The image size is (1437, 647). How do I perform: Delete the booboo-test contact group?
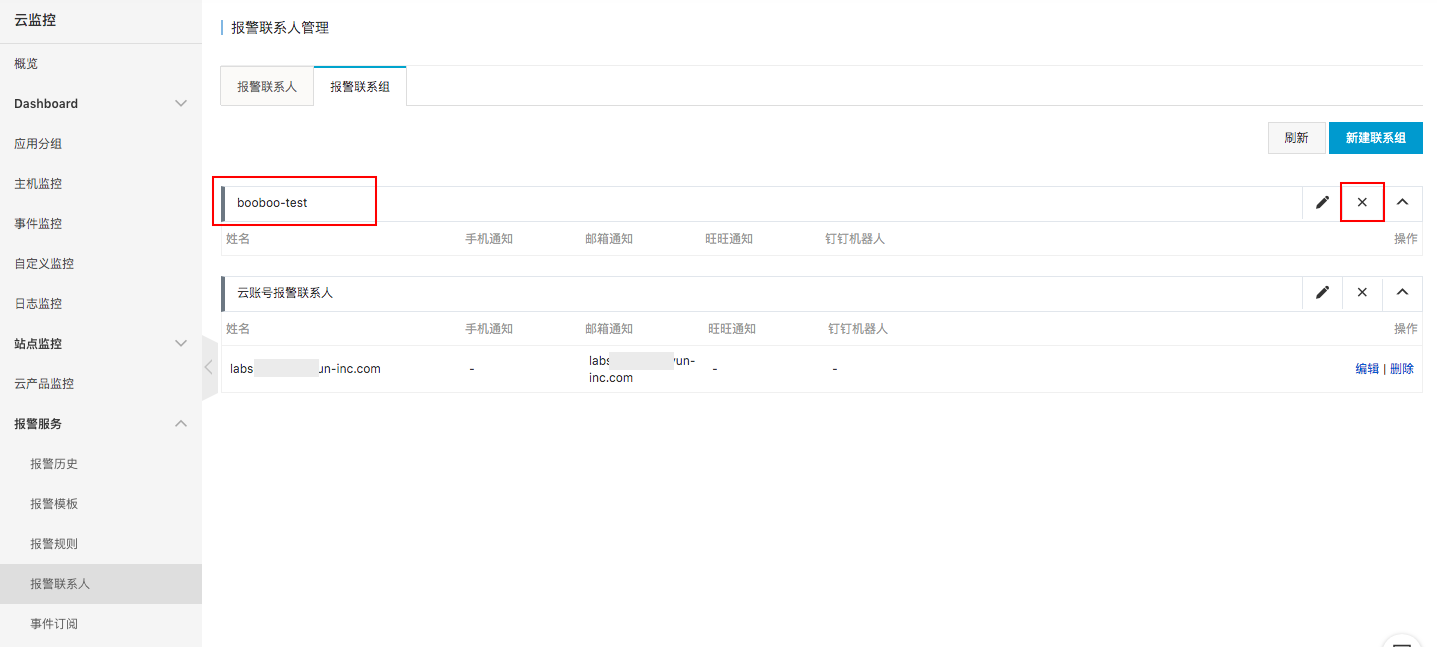click(x=1362, y=203)
